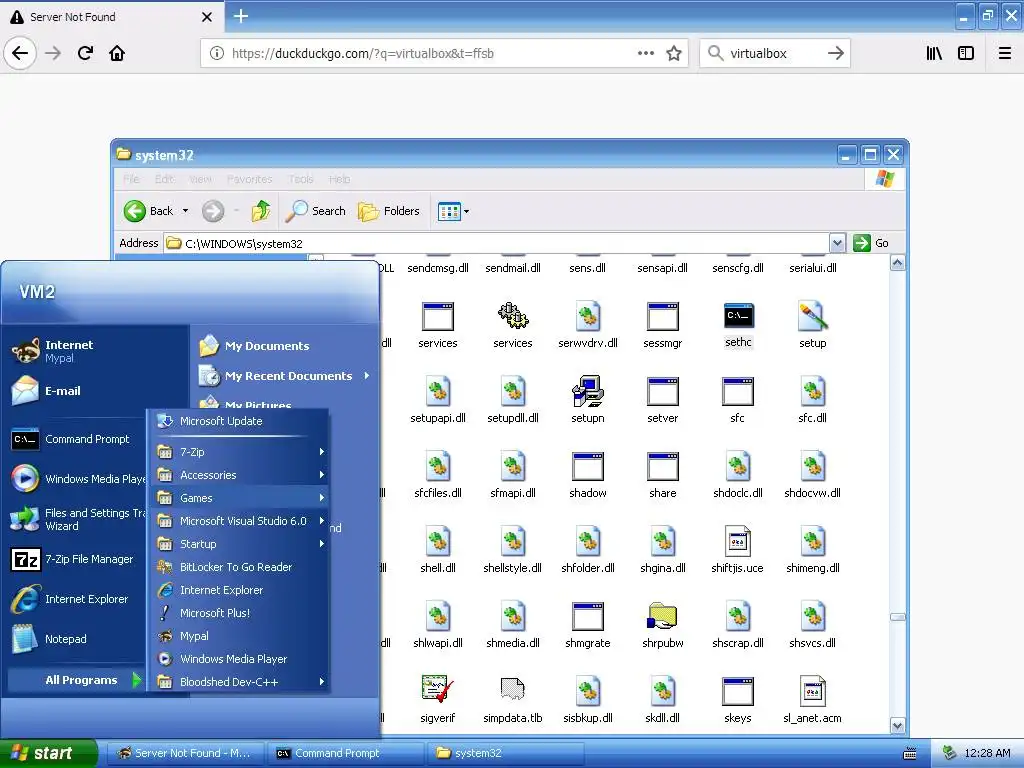This screenshot has width=1024, height=768.
Task: Open page actions three-dot menu
Action: [645, 54]
